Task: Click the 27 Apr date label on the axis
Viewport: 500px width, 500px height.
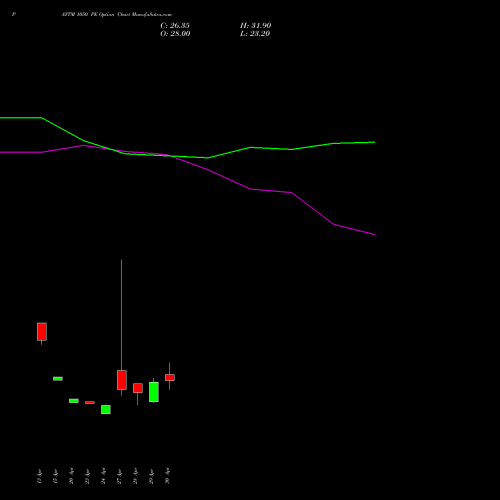Action: tap(119, 476)
